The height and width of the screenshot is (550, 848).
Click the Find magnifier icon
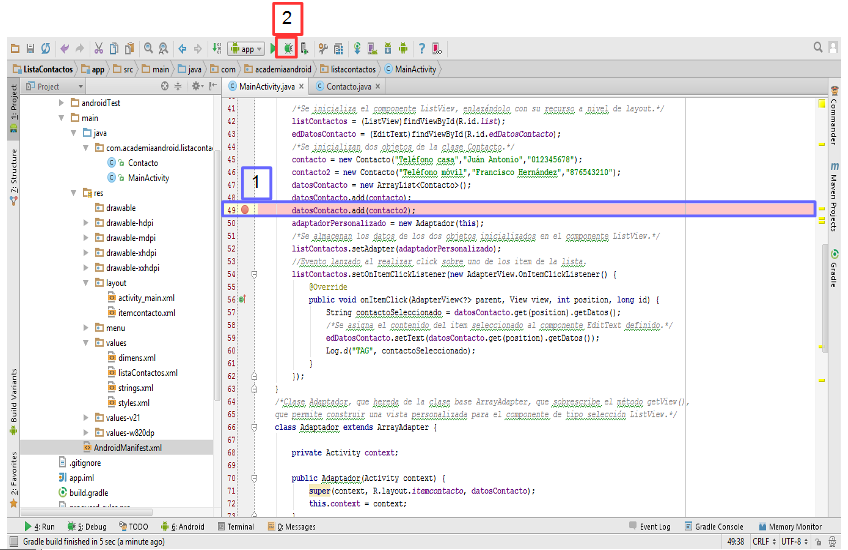(x=148, y=49)
